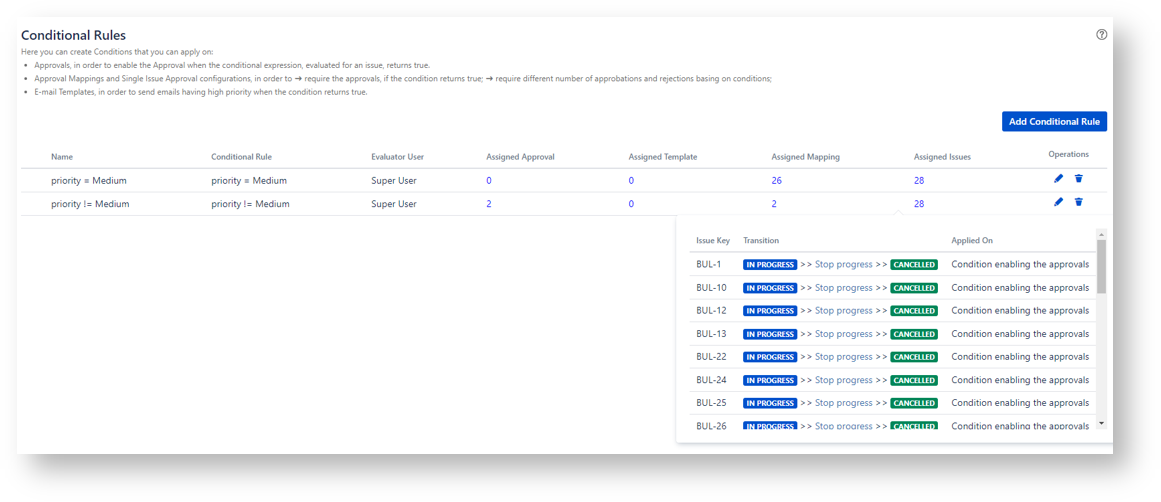The image size is (1161, 502).
Task: Click the BUL-24 issue key
Action: point(711,380)
